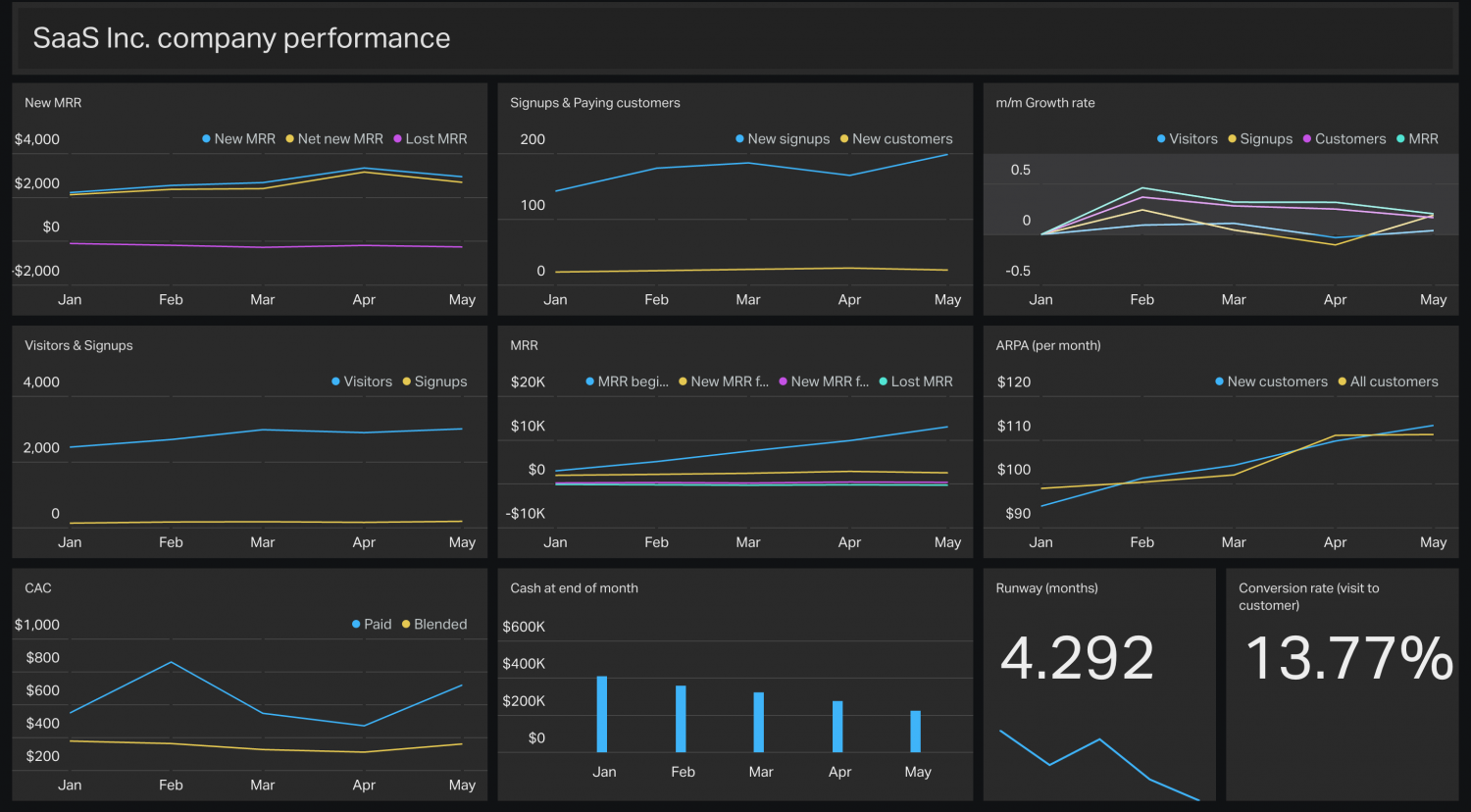Click the Customers legend marker in m/m Growth rate
Image resolution: width=1471 pixels, height=812 pixels.
click(1305, 138)
